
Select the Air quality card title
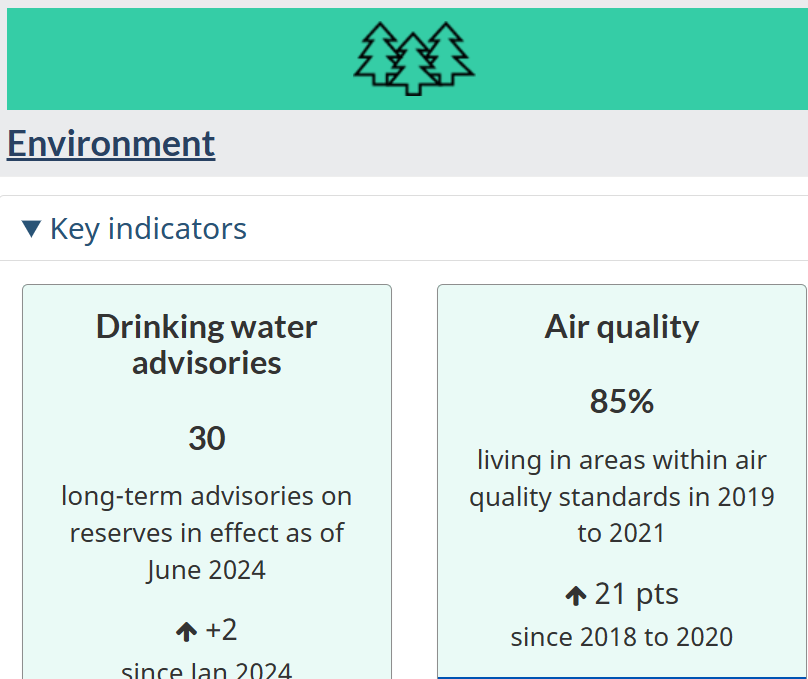click(x=622, y=327)
